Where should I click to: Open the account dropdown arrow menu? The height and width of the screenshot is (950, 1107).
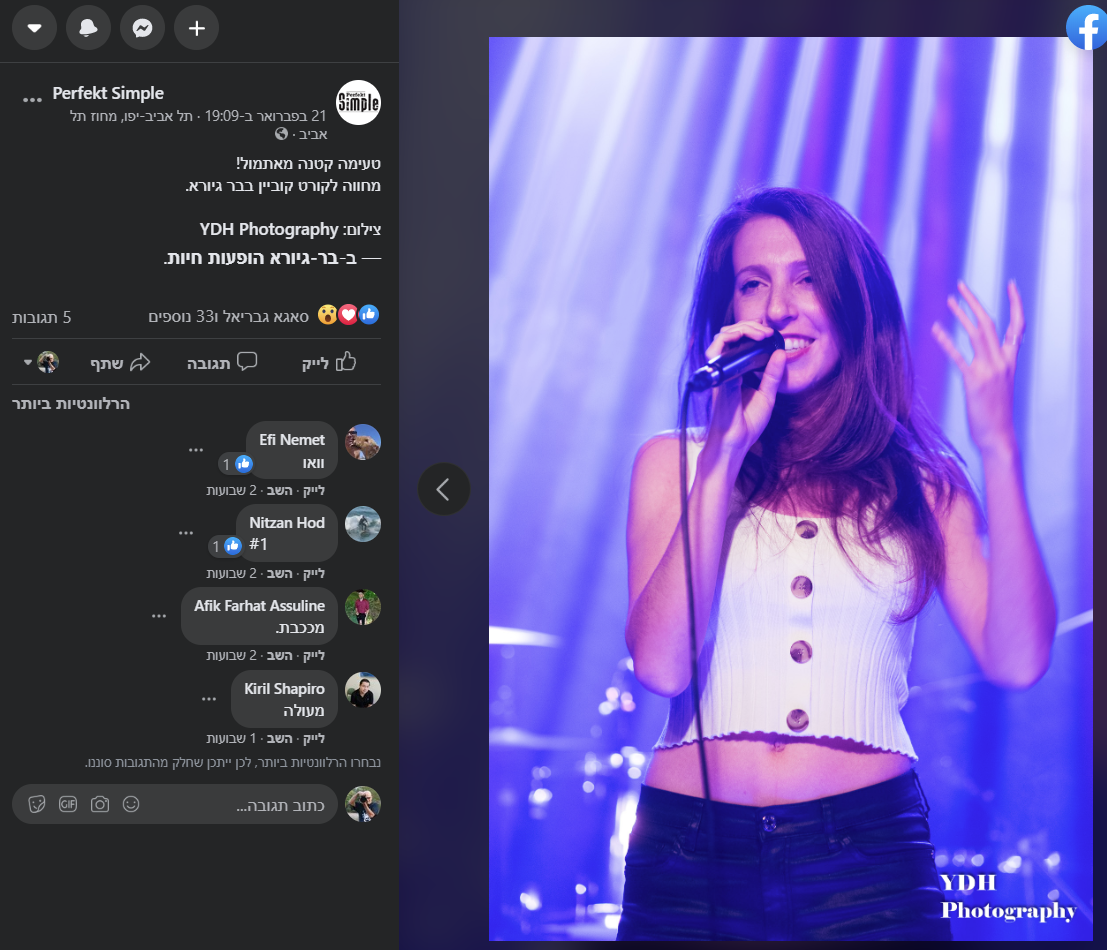click(x=35, y=28)
